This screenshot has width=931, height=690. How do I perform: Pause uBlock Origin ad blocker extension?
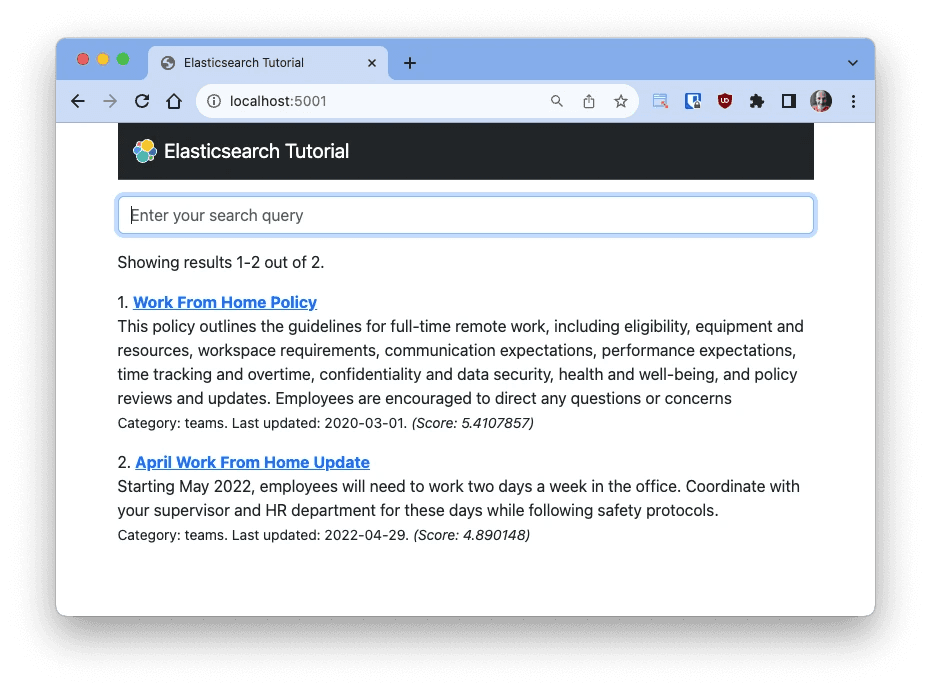click(724, 101)
